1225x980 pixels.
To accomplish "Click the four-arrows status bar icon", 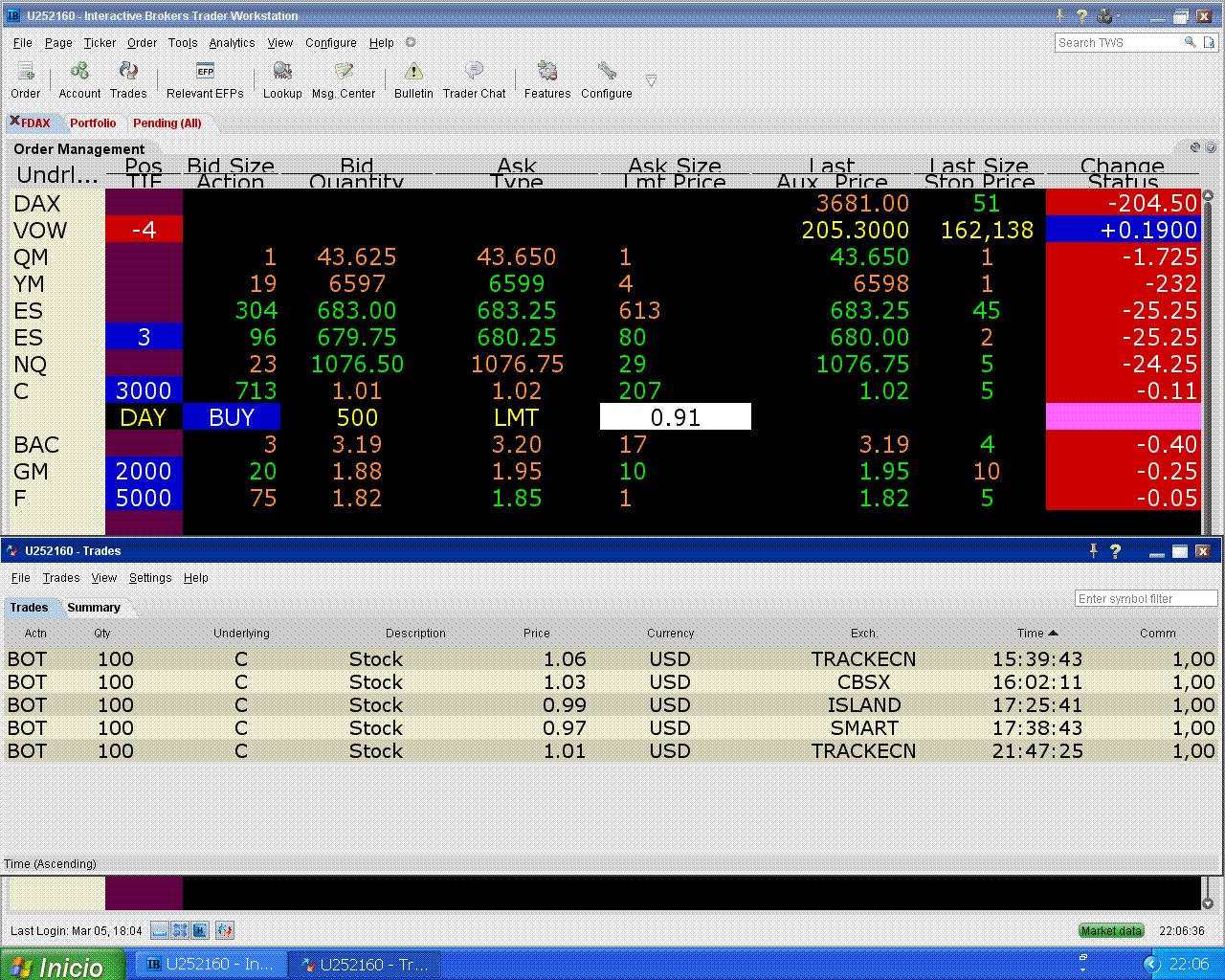I will click(x=180, y=930).
